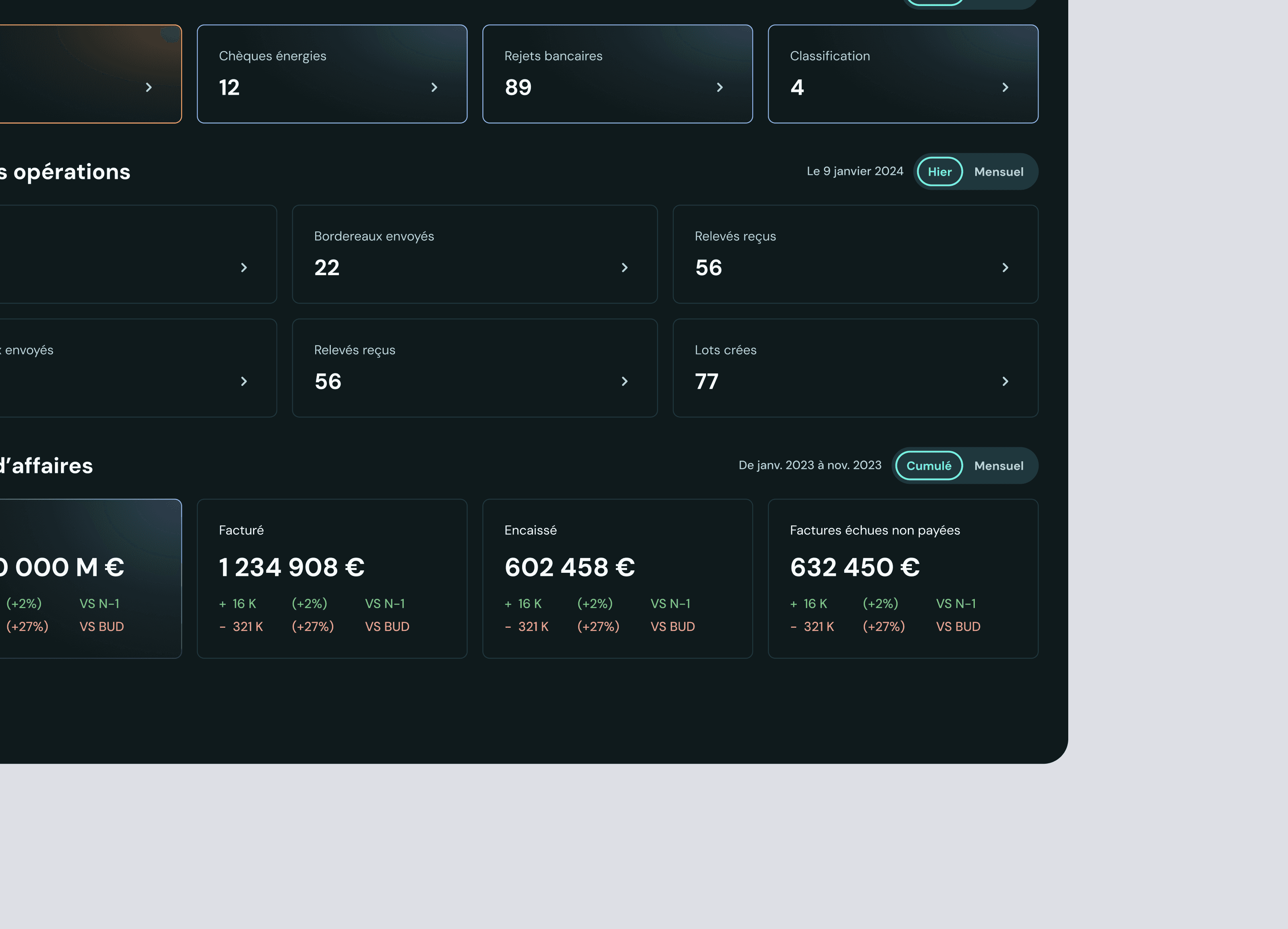Viewport: 1288px width, 929px height.
Task: Open Bordereaux envoyés using its chevron
Action: [x=624, y=268]
